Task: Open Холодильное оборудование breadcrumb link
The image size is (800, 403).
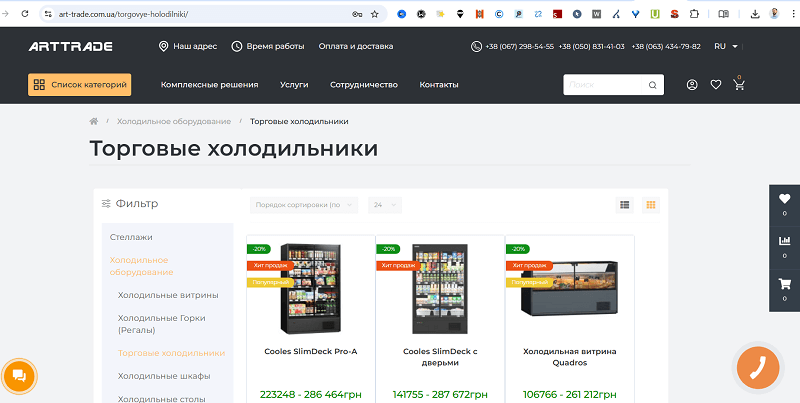Action: coord(174,121)
